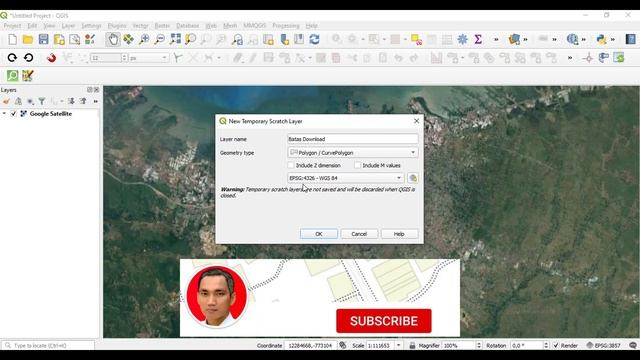Open Layer Styling brush icon in Layers panel

click(x=6, y=101)
